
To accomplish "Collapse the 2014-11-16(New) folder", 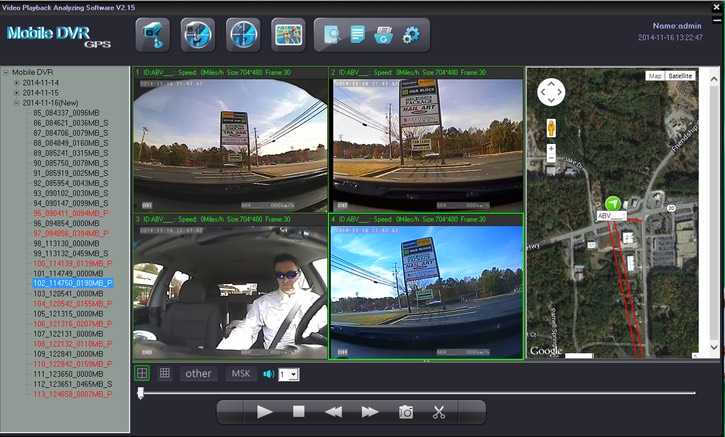I will coord(16,103).
